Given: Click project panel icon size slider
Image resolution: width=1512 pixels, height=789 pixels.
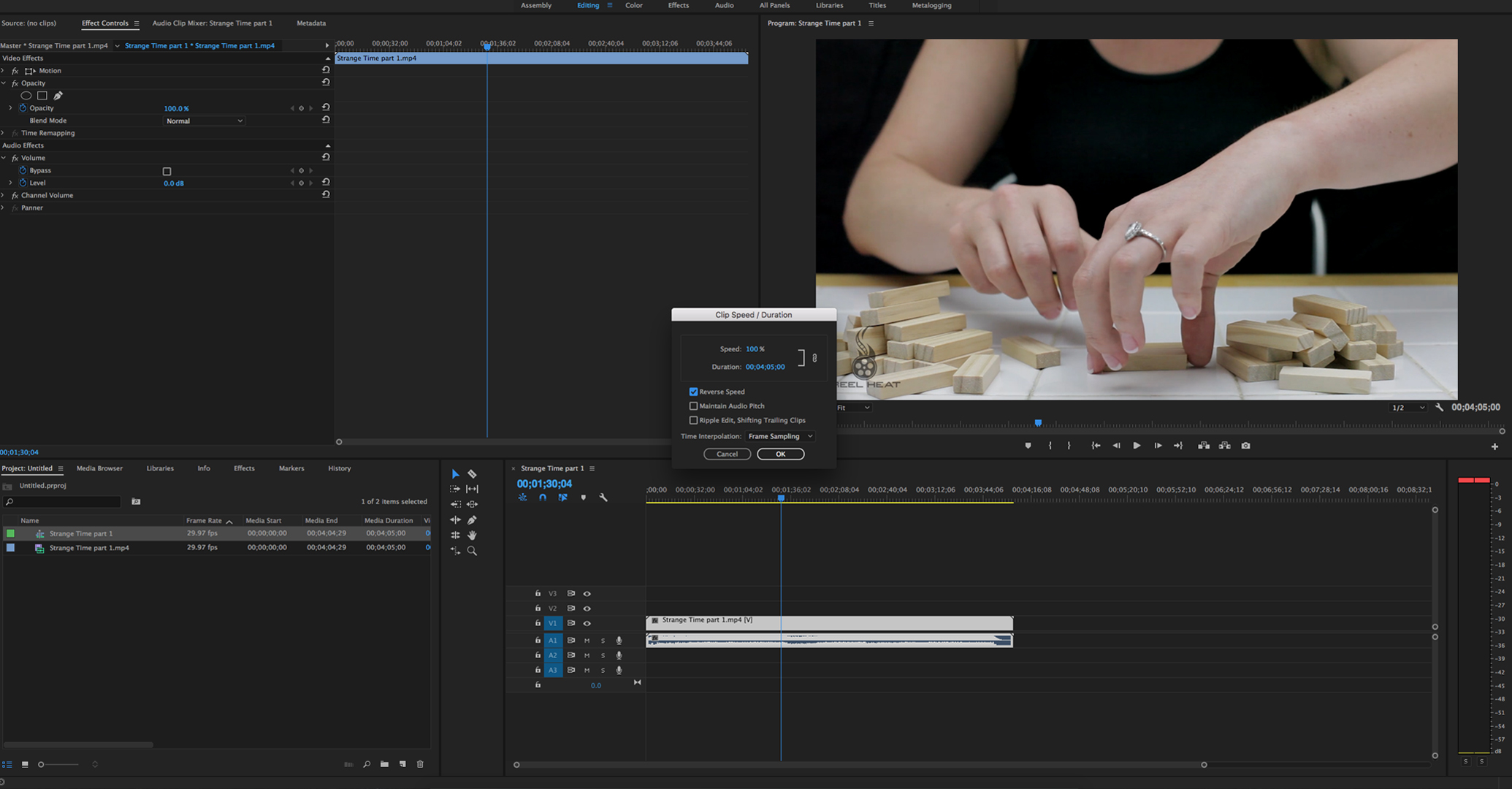Looking at the screenshot, I should point(59,764).
